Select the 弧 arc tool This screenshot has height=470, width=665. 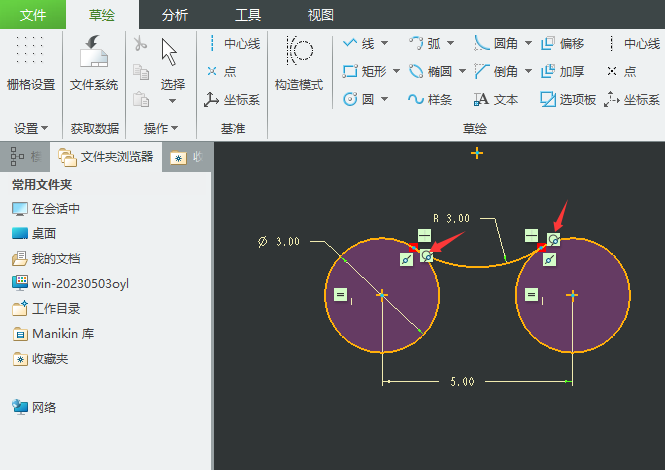point(424,43)
